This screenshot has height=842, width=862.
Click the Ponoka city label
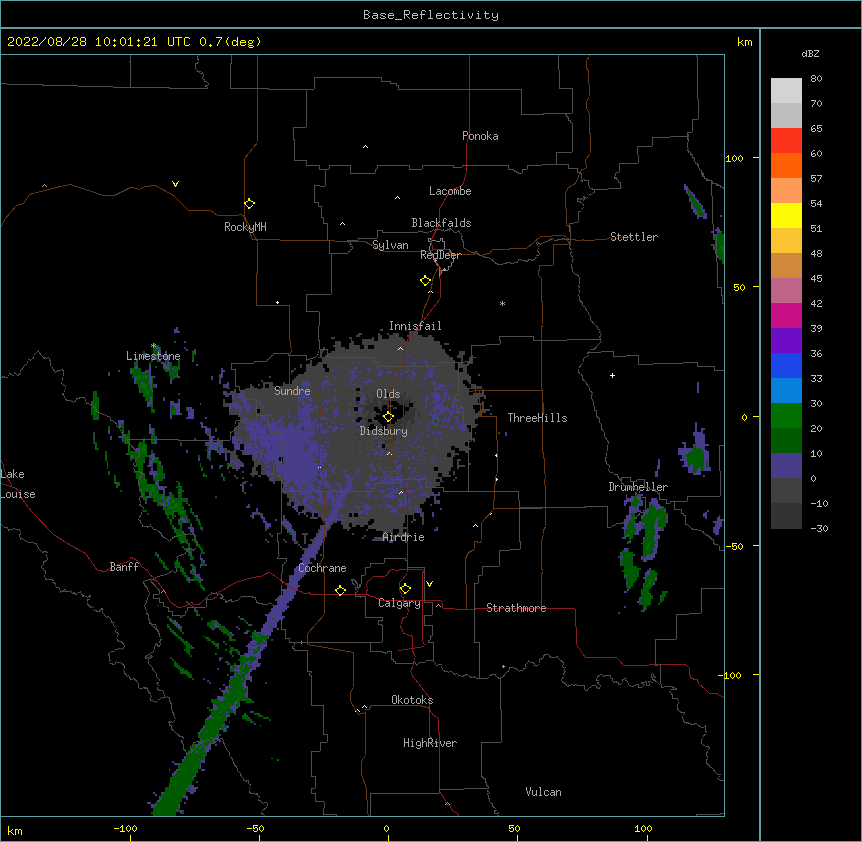[x=480, y=136]
